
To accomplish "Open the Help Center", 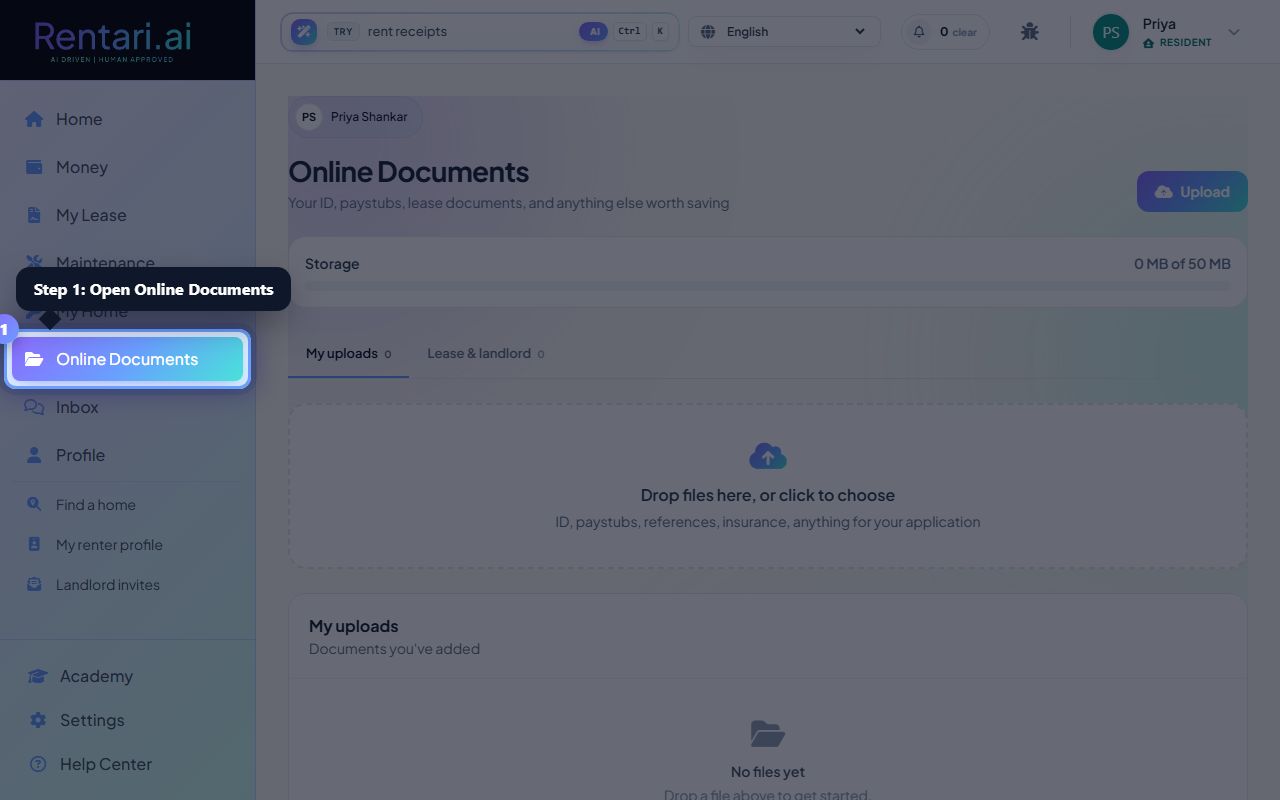I will tap(127, 764).
